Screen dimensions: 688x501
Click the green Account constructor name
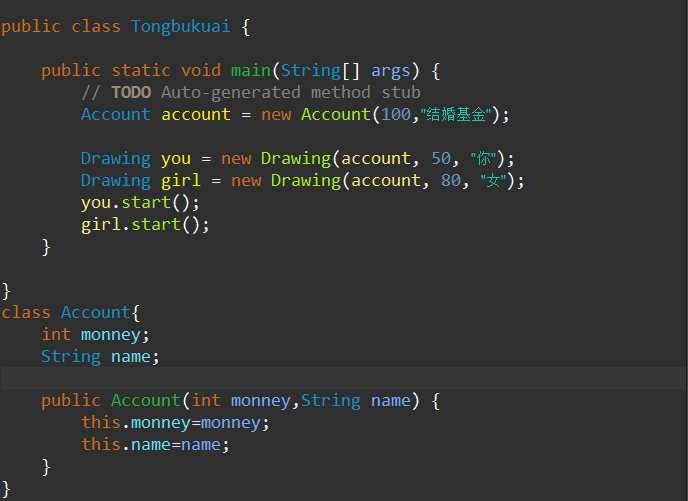146,401
